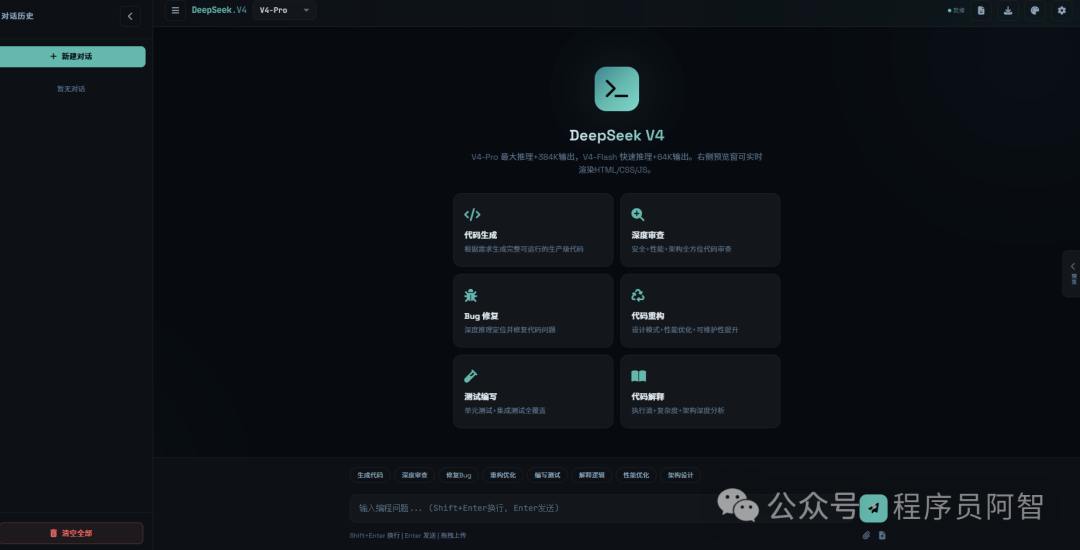This screenshot has height=550, width=1080.
Task: Click the large DeepSeek V4 welcome heading
Action: click(616, 135)
